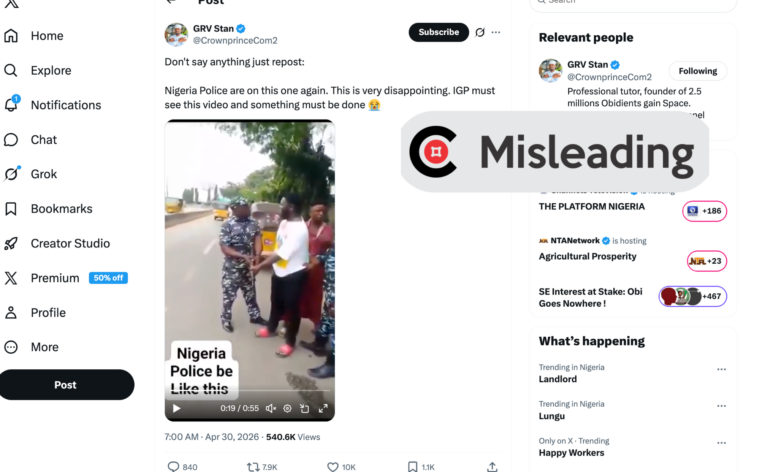Bookmark the post using bookmark icon

point(413,467)
